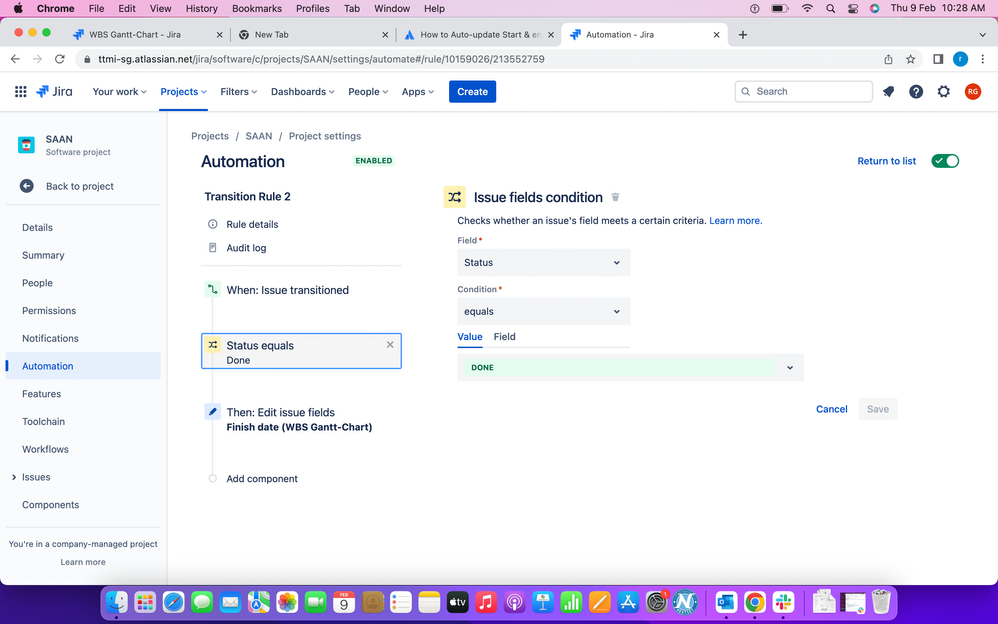The width and height of the screenshot is (998, 624).
Task: Open the Field dropdown showing Status
Action: (x=544, y=262)
